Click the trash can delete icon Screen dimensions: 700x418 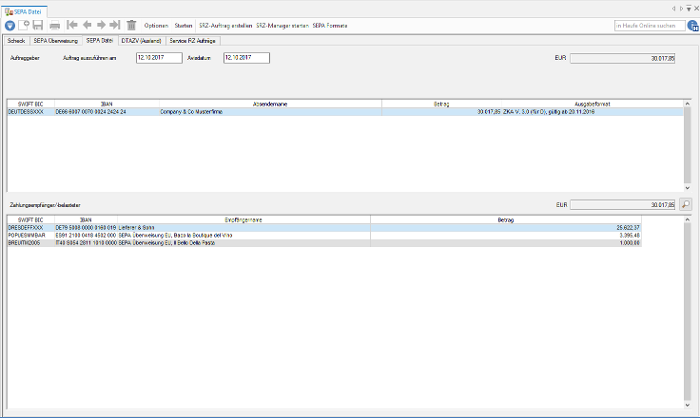point(131,25)
